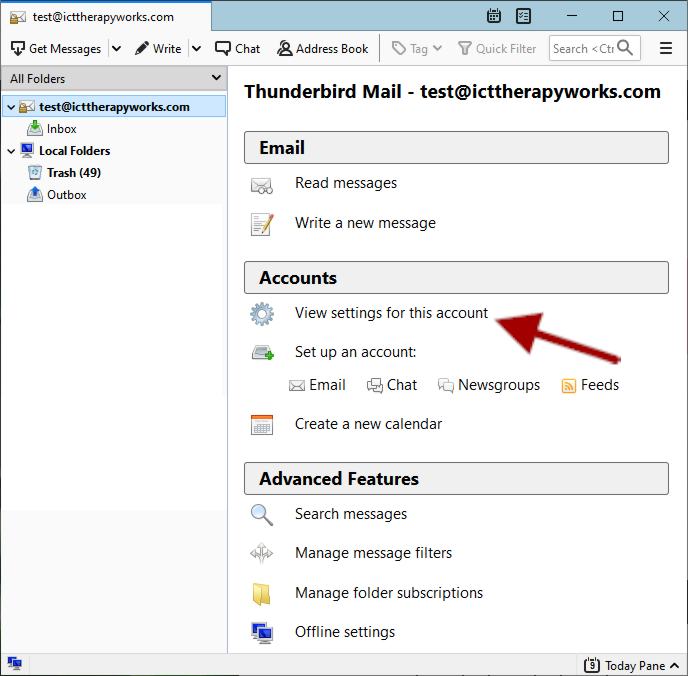The image size is (688, 676).
Task: Open the Inbox folder
Action: click(61, 129)
